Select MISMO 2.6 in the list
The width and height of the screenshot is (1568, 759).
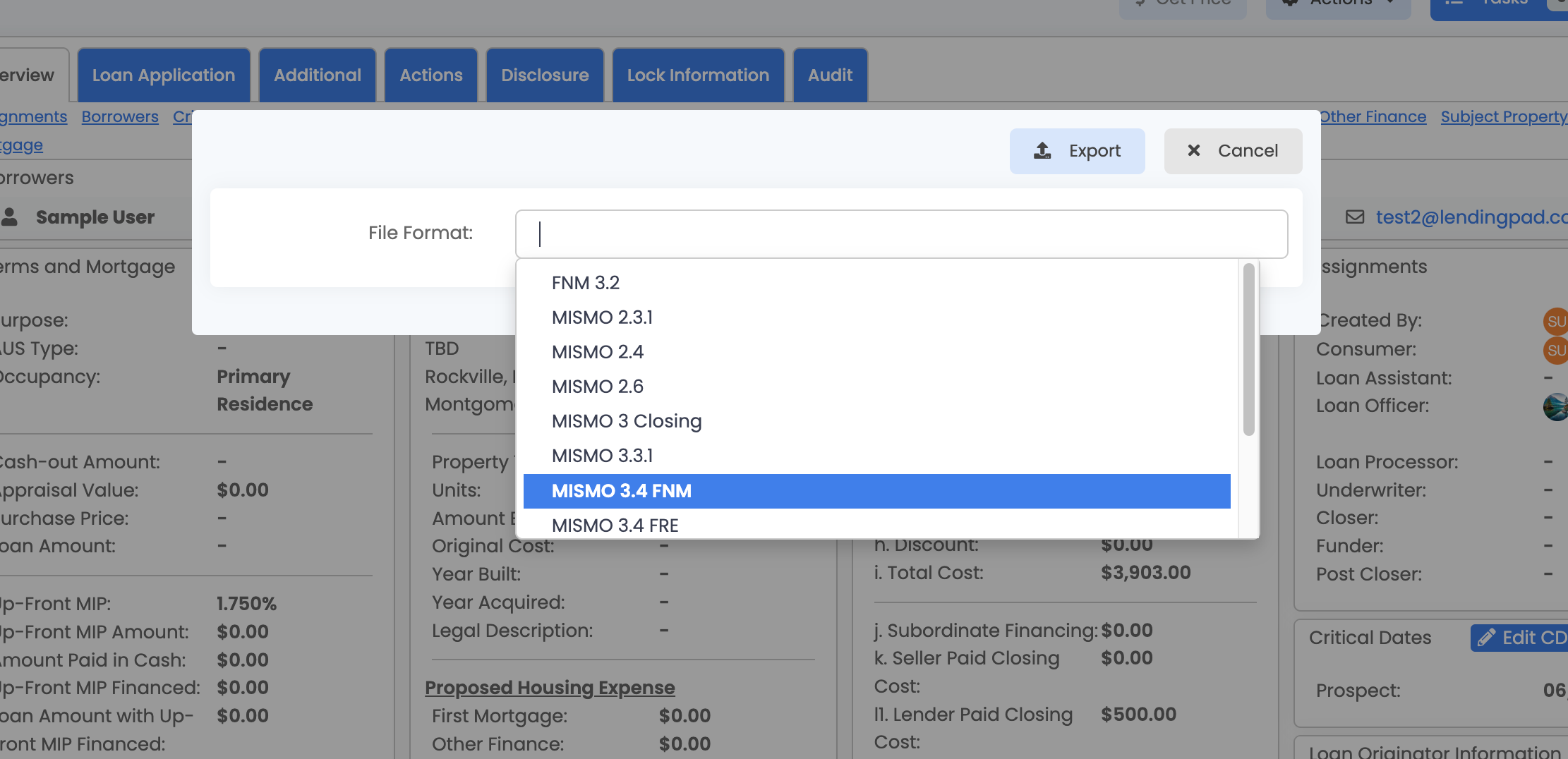point(597,387)
